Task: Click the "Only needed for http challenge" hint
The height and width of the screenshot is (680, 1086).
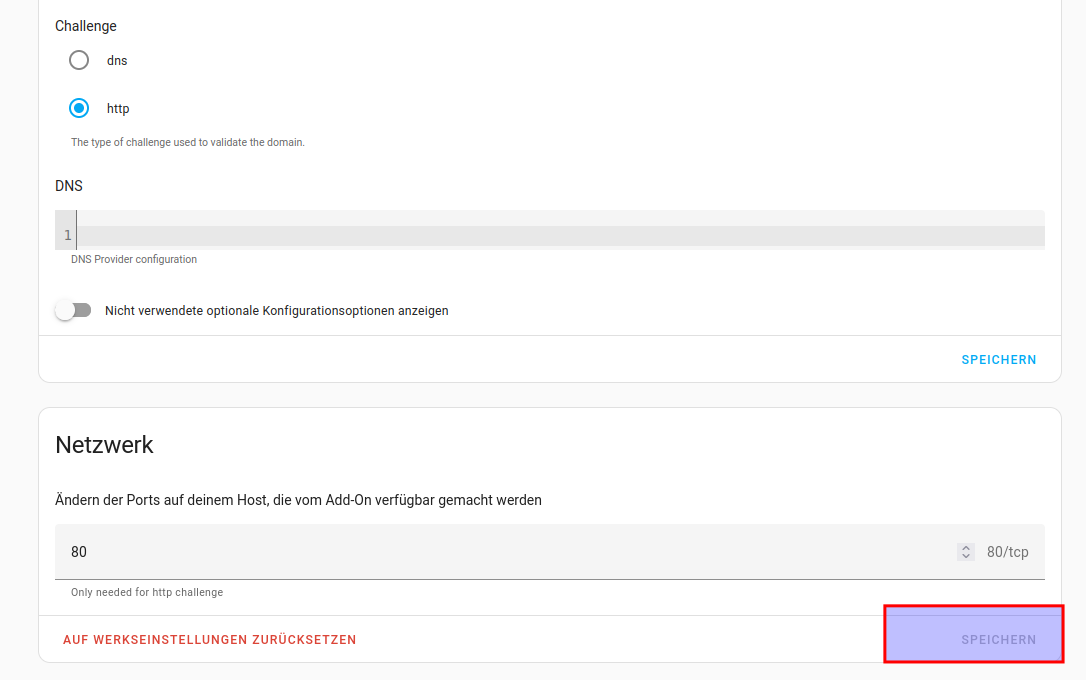Action: (x=147, y=593)
